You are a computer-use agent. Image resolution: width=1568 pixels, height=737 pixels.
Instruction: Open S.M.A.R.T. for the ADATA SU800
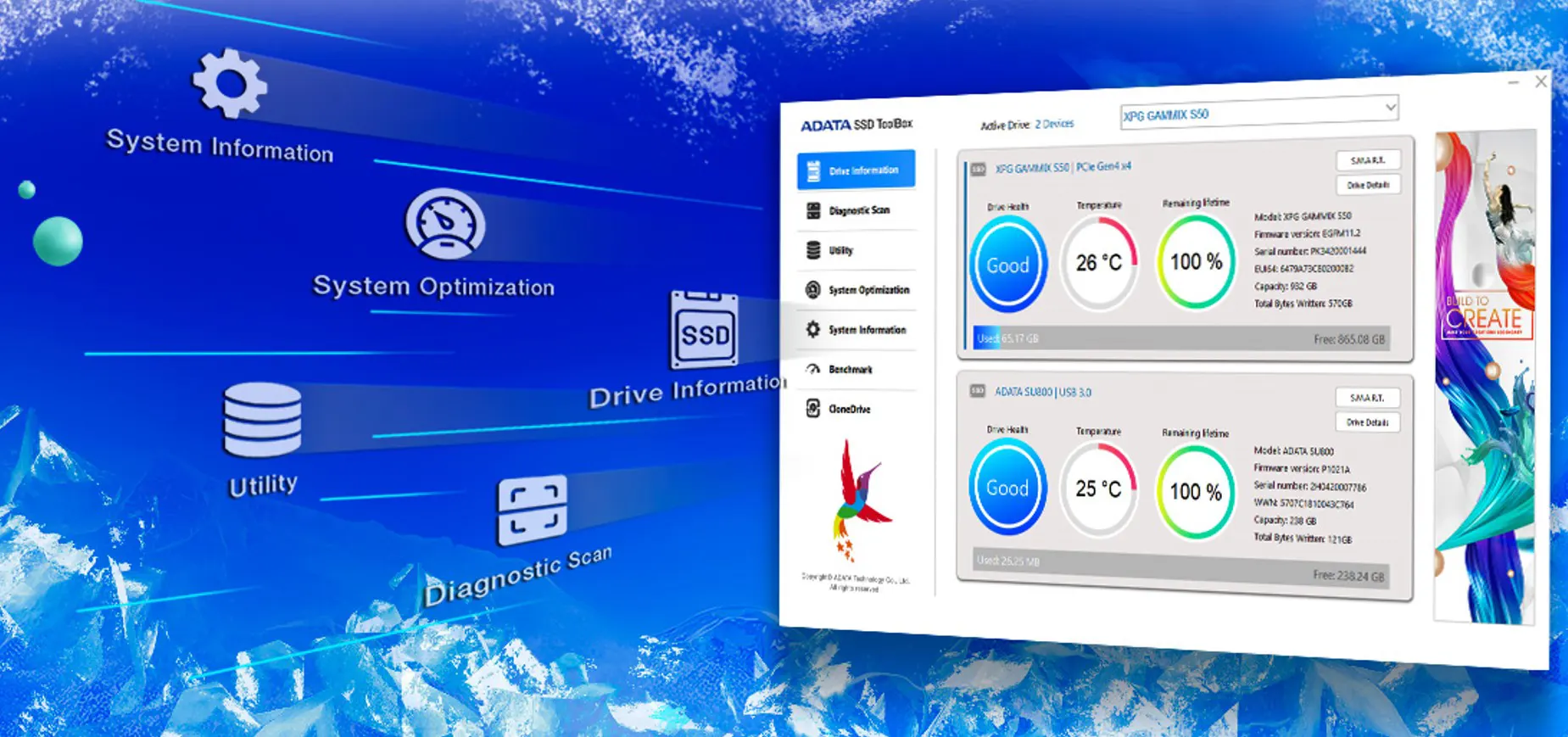pos(1366,398)
